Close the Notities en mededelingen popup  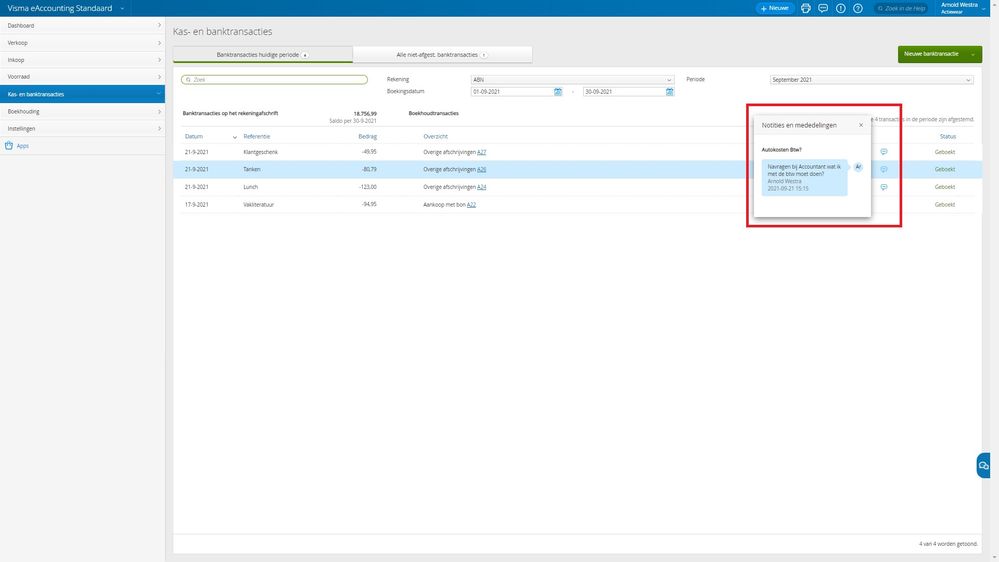click(x=861, y=125)
